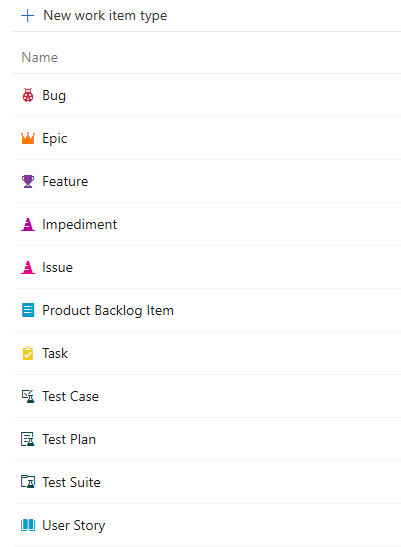Click the orange Epic crown icon
This screenshot has width=401, height=547.
28,138
